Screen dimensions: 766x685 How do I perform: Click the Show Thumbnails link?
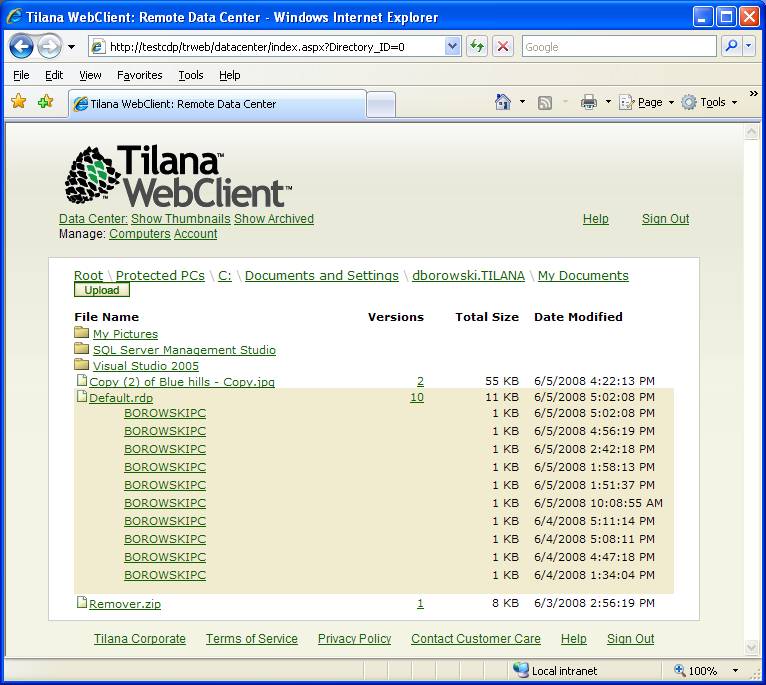pos(181,219)
